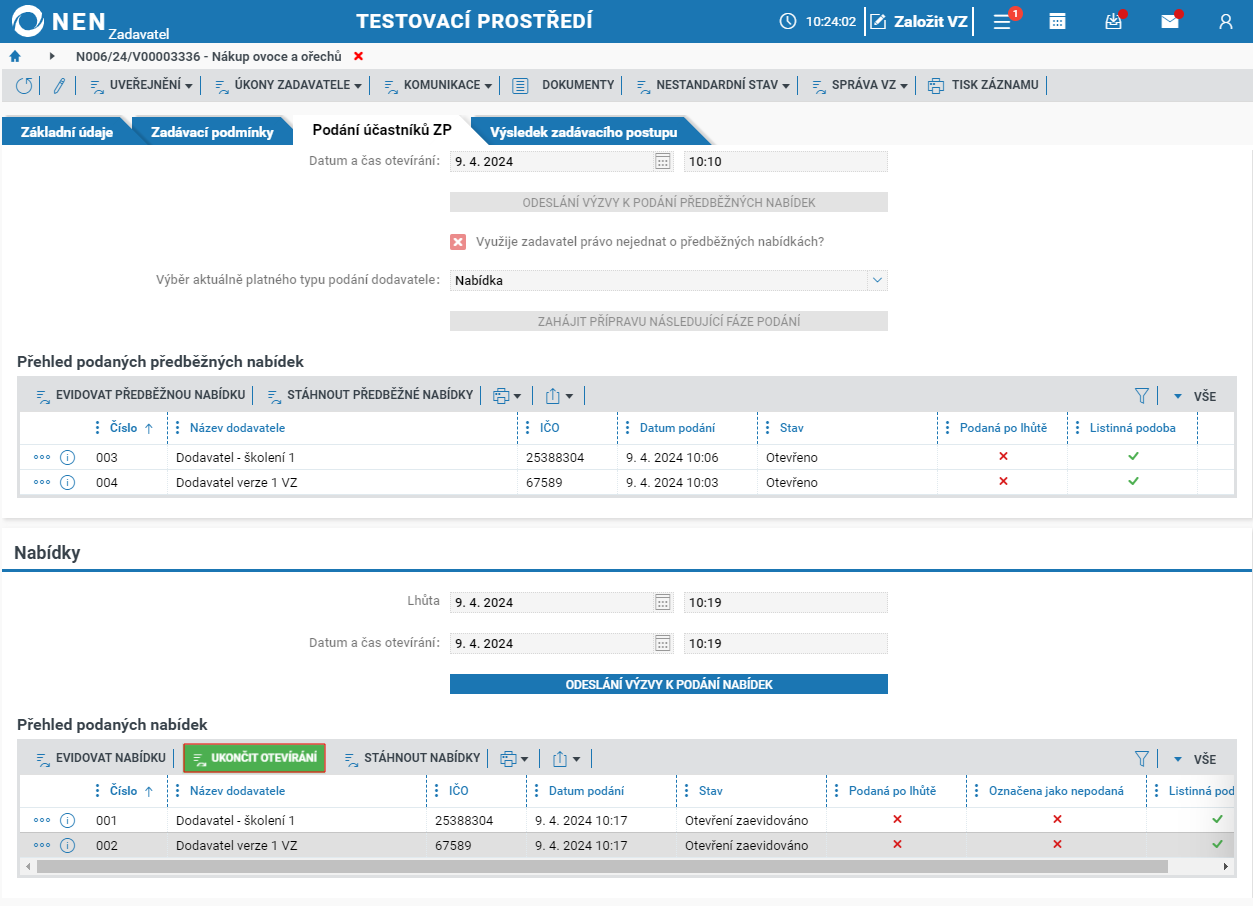
Task: Click Ukončit otevírání button
Action: click(x=255, y=758)
